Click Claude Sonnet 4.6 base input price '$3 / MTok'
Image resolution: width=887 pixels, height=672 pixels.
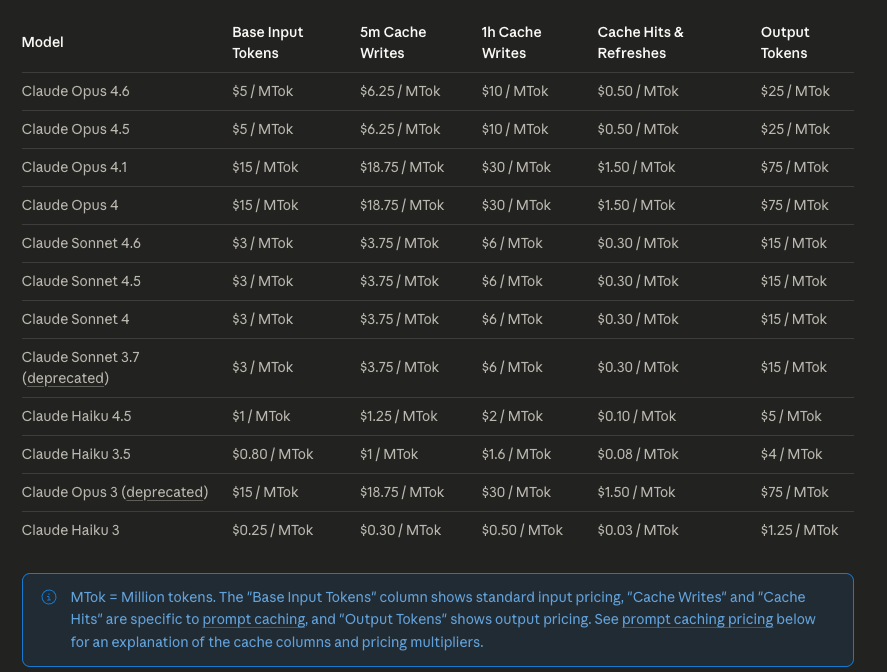coord(262,243)
